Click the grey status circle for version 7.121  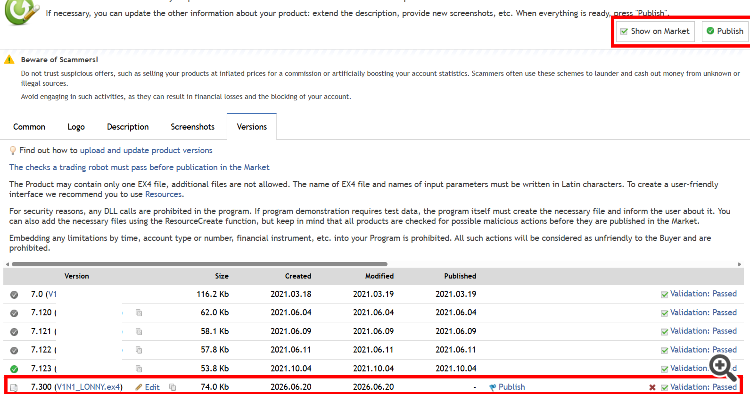[x=14, y=332]
